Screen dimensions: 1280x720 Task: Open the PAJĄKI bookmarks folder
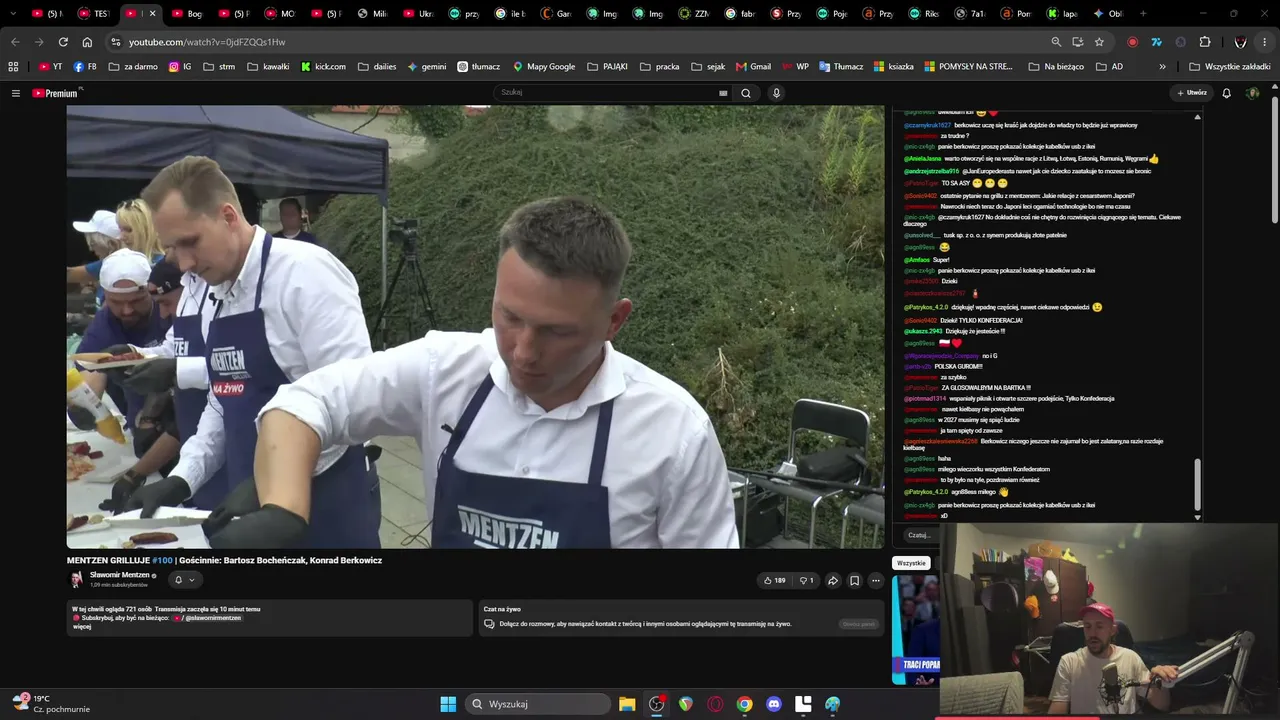click(x=608, y=66)
